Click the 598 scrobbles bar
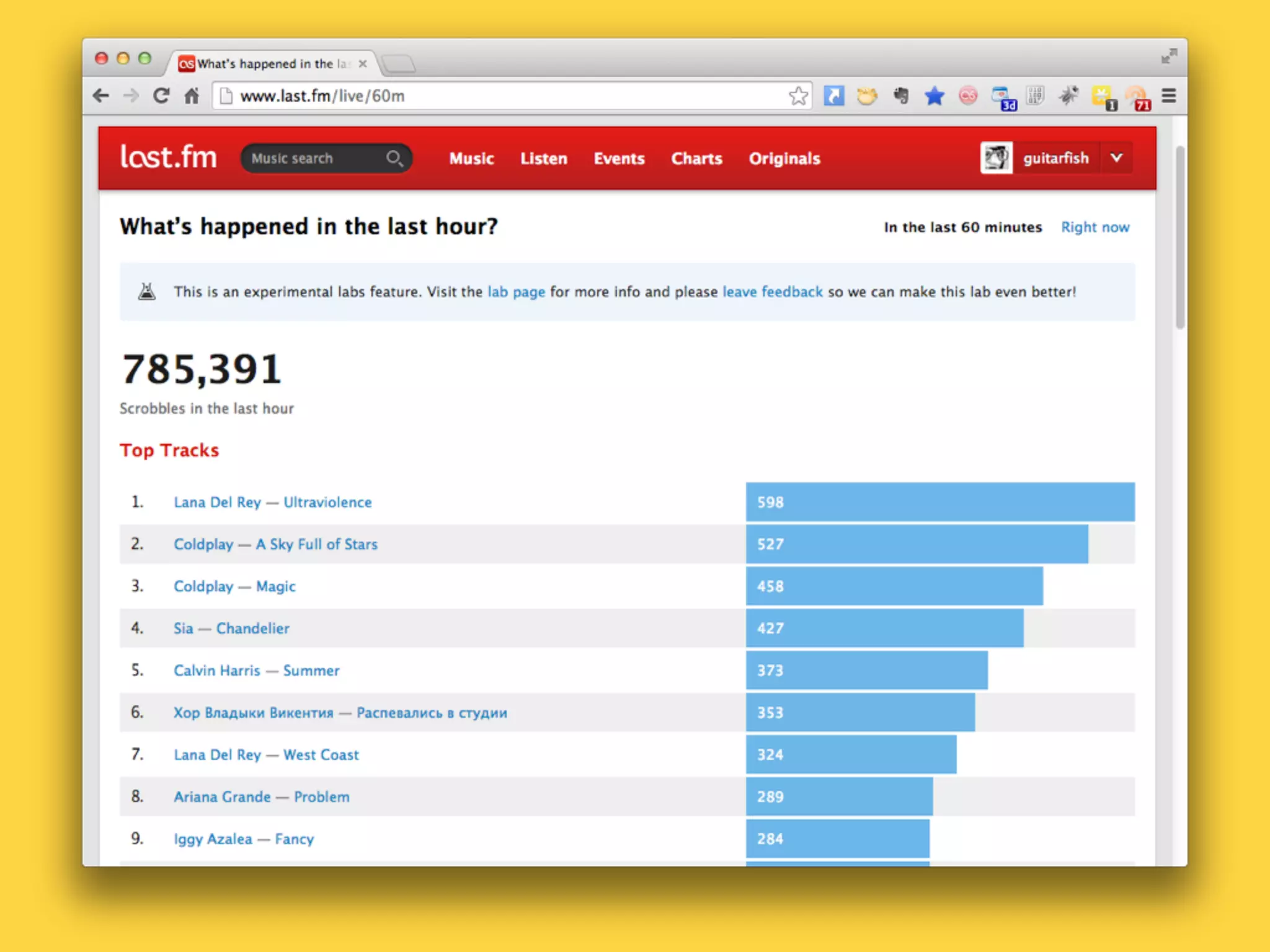This screenshot has width=1270, height=952. pyautogui.click(x=939, y=502)
